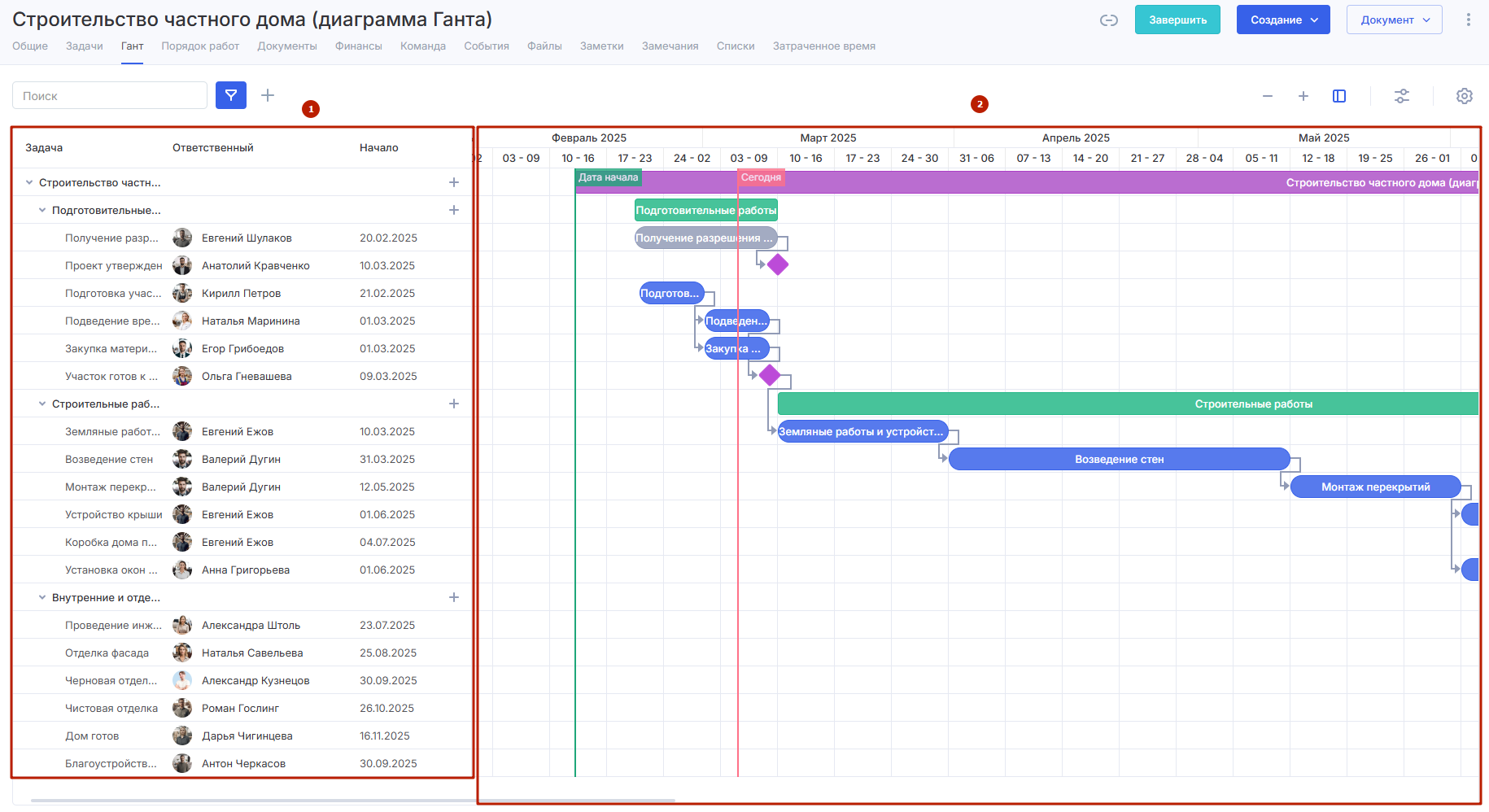Sort by Ответственный column header

click(213, 147)
